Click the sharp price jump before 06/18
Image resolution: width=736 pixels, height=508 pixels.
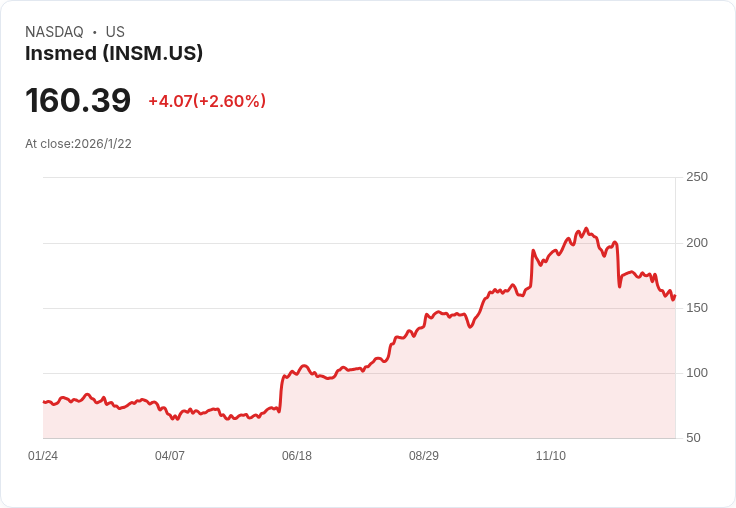pos(281,393)
